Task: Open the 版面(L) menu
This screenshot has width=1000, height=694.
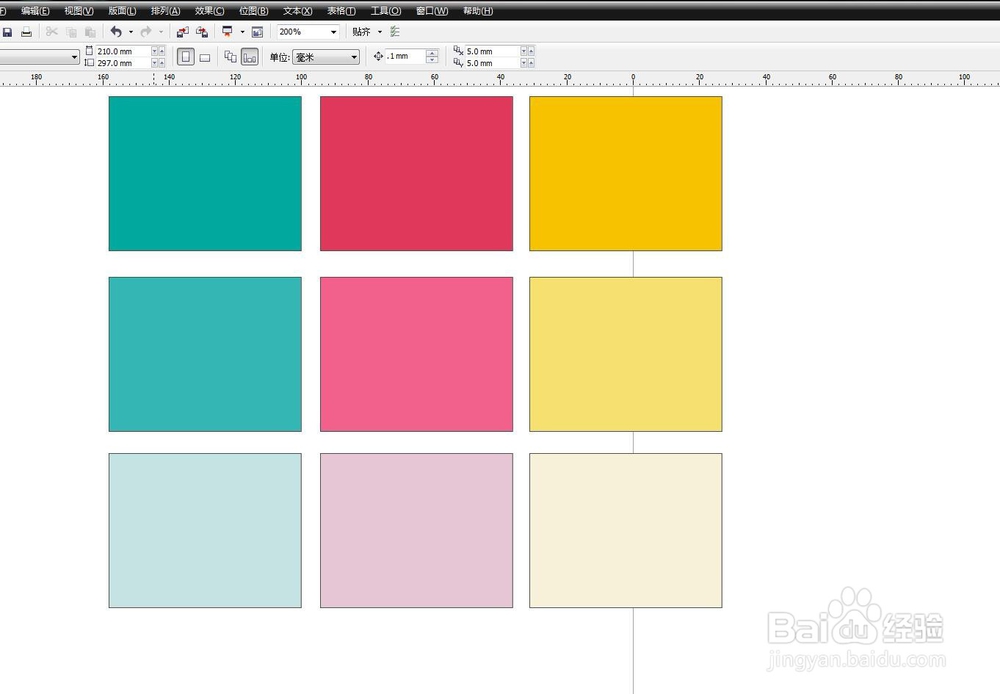Action: tap(122, 11)
